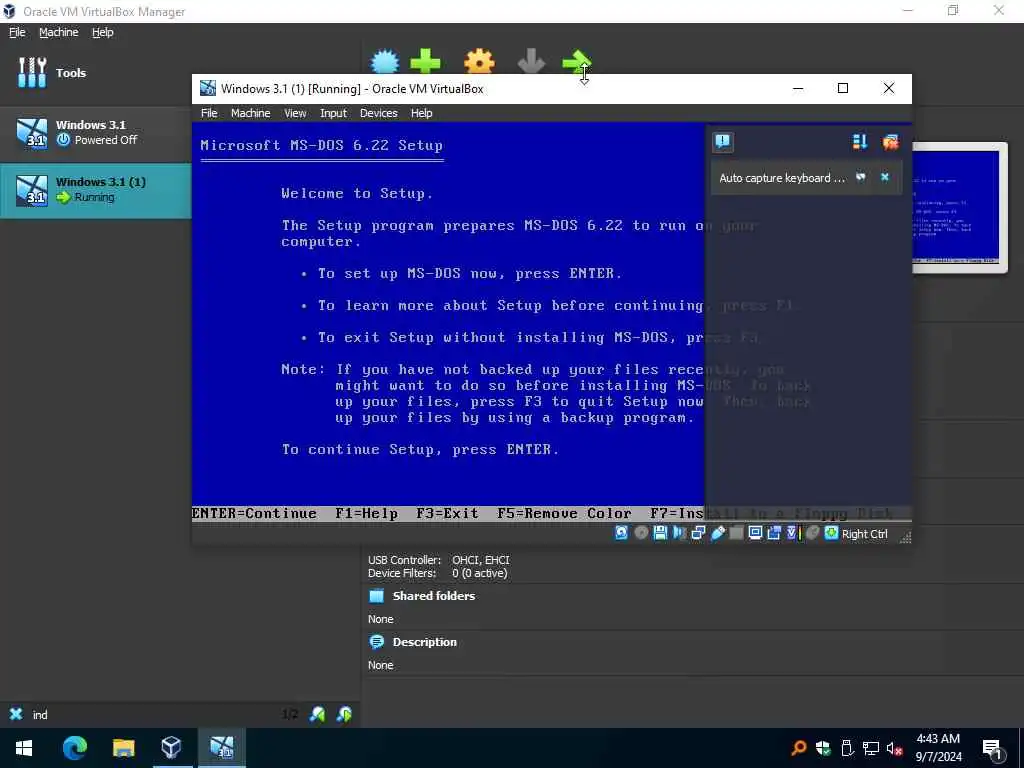Click the grey down-arrow Discard icon in Manager toolbar
Image resolution: width=1024 pixels, height=768 pixels.
531,61
